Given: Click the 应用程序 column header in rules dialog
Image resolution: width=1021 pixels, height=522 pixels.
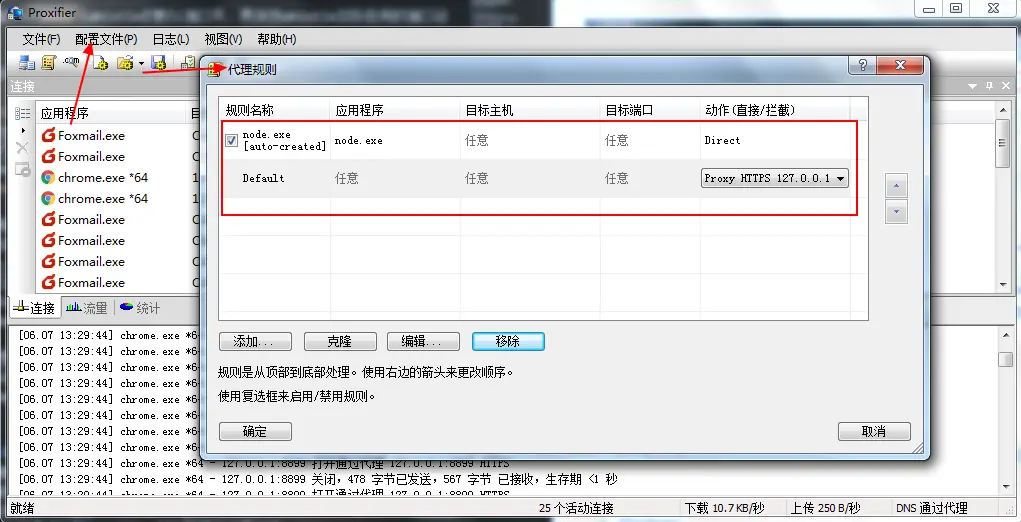Looking at the screenshot, I should click(395, 111).
